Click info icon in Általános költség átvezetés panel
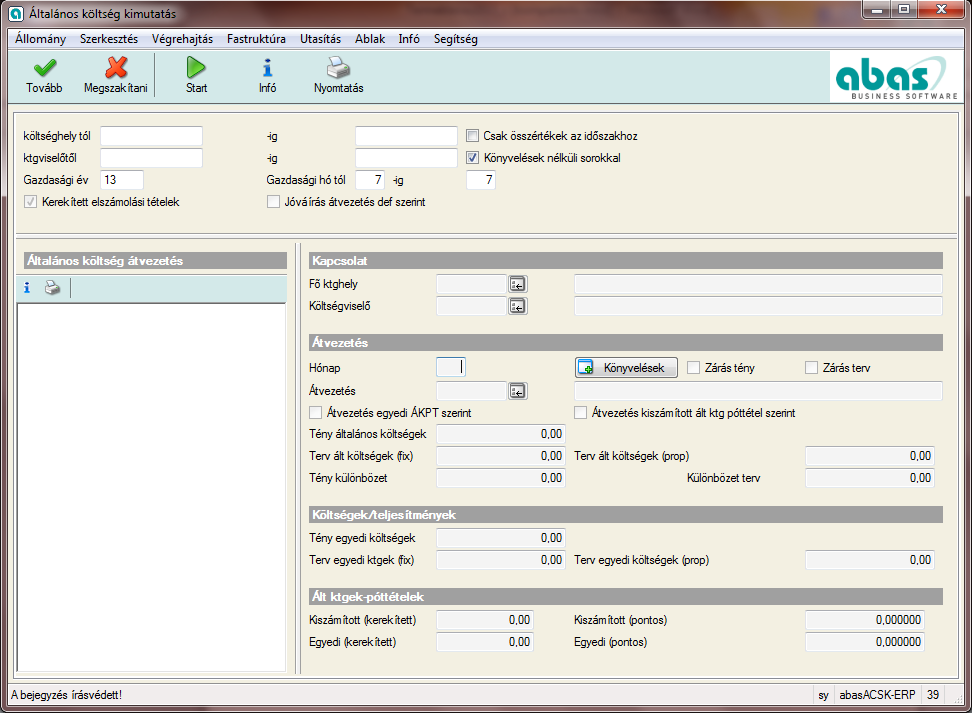 [x=27, y=288]
